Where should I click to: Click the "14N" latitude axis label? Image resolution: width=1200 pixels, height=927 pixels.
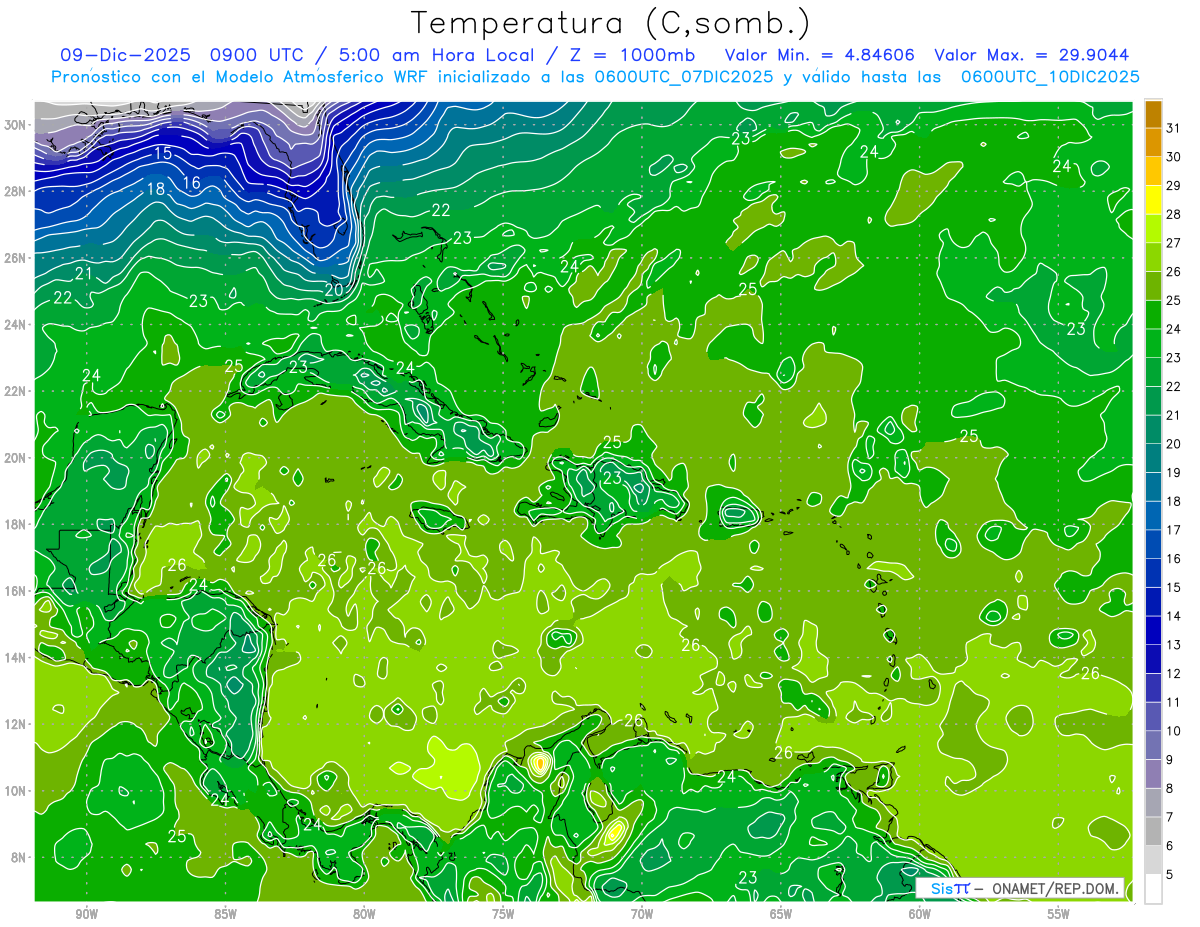[x=17, y=658]
